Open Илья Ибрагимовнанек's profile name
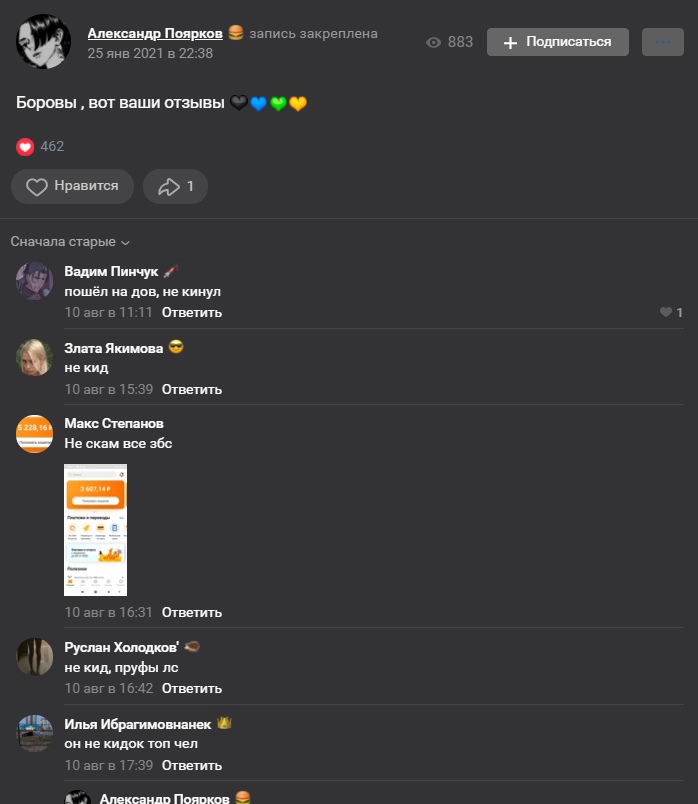This screenshot has height=804, width=698. pos(137,724)
